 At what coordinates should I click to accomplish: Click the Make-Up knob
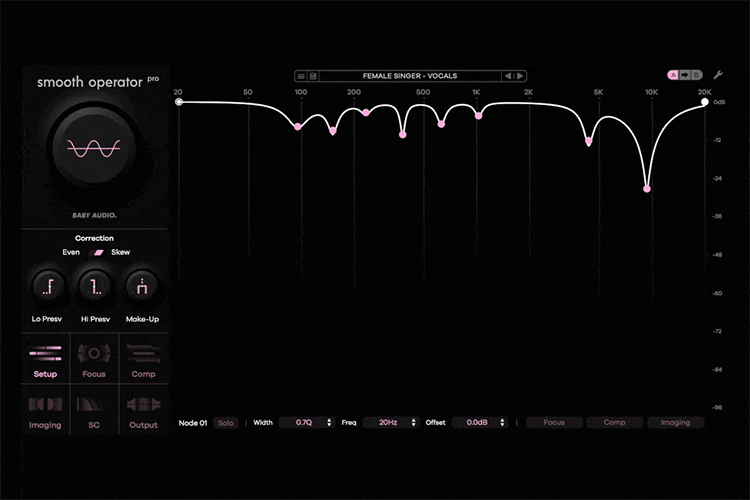(x=142, y=287)
